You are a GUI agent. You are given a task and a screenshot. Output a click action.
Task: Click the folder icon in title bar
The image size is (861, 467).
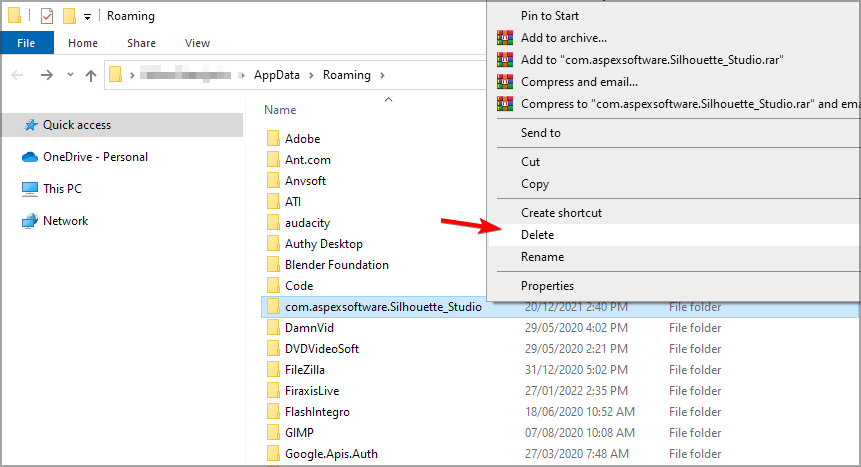click(x=15, y=16)
